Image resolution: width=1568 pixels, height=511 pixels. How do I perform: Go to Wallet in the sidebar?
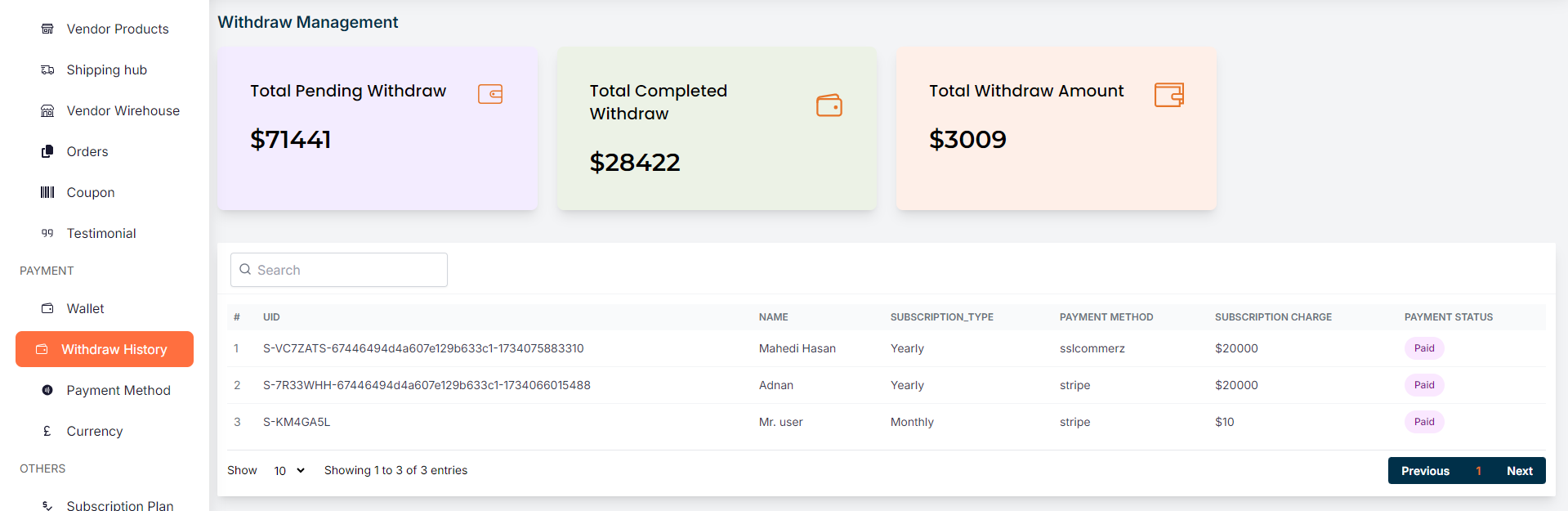tap(85, 308)
